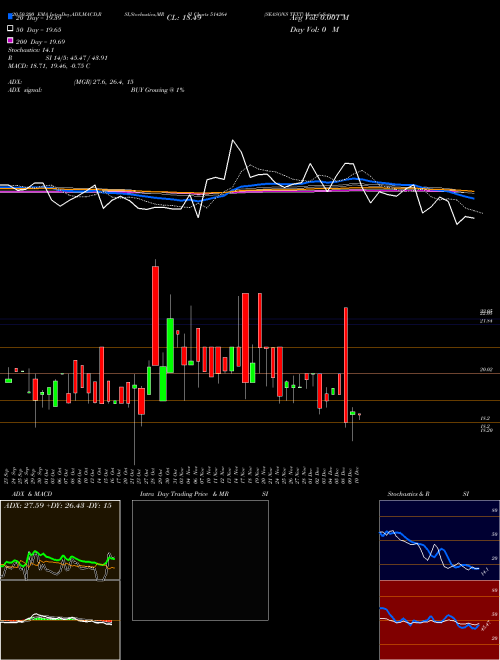Open the red RSI chart panel

439,620
